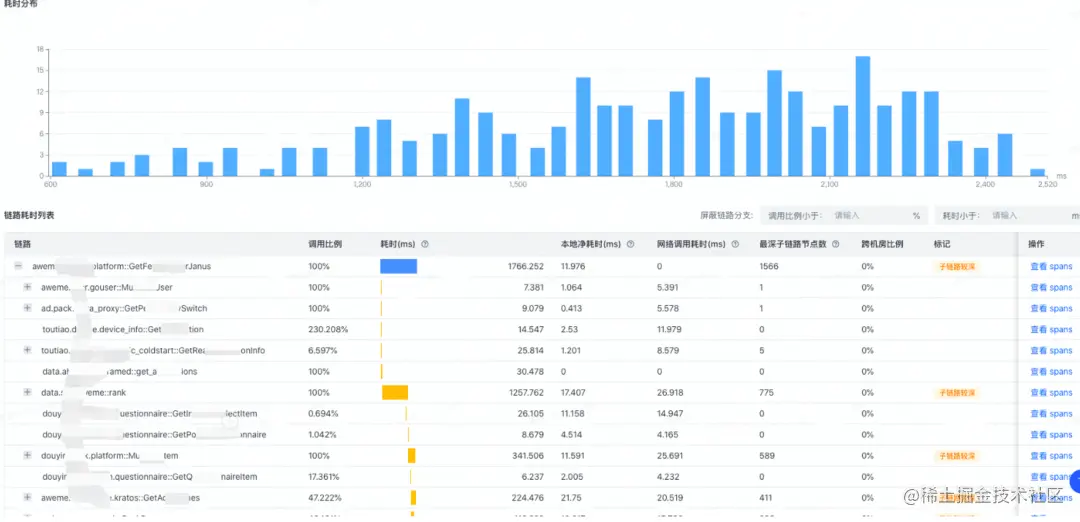The width and height of the screenshot is (1080, 522).
Task: Expand the kratos::GetAc...es row
Action: (x=28, y=497)
